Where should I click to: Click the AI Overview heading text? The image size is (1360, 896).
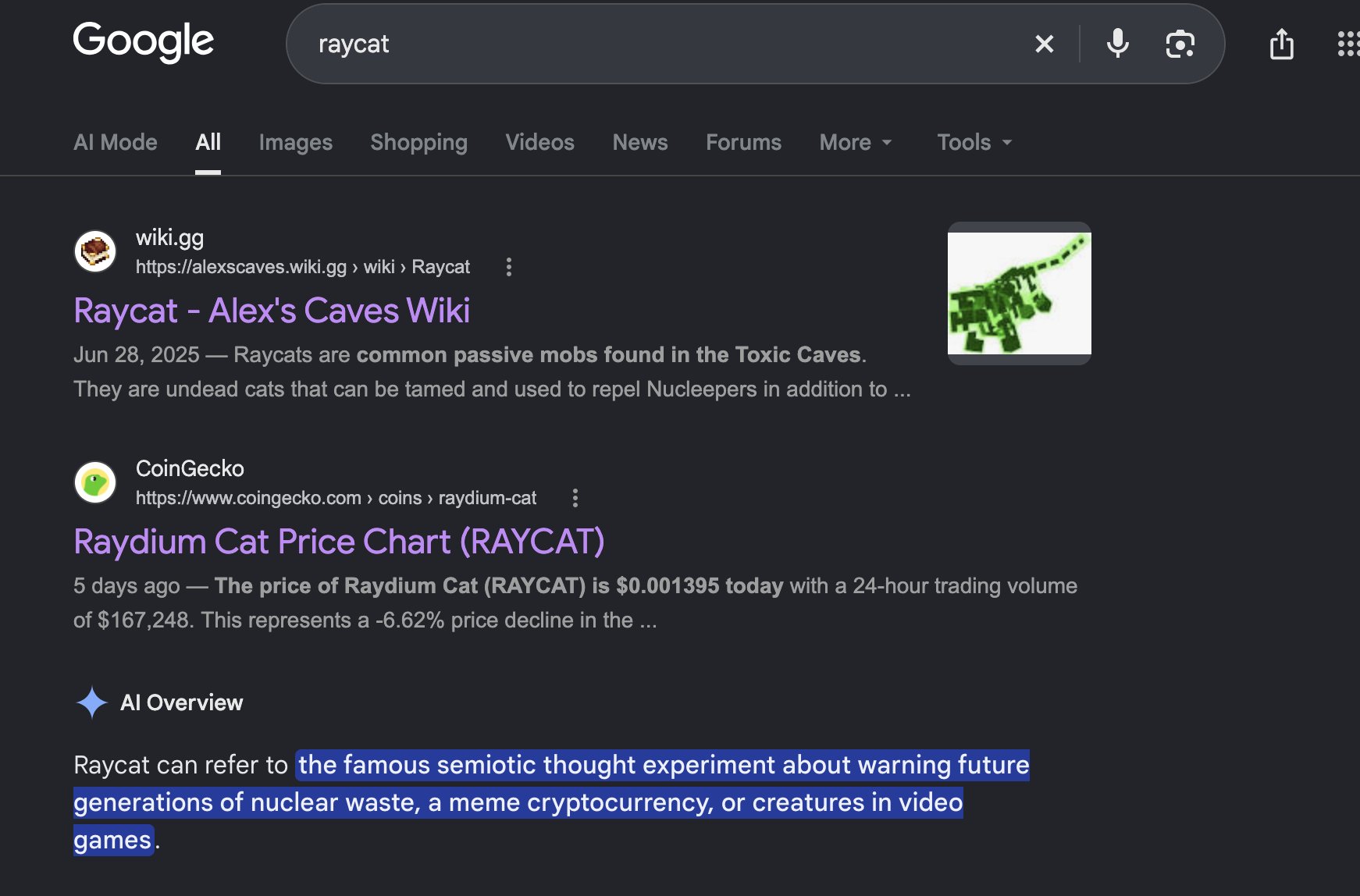tap(181, 702)
